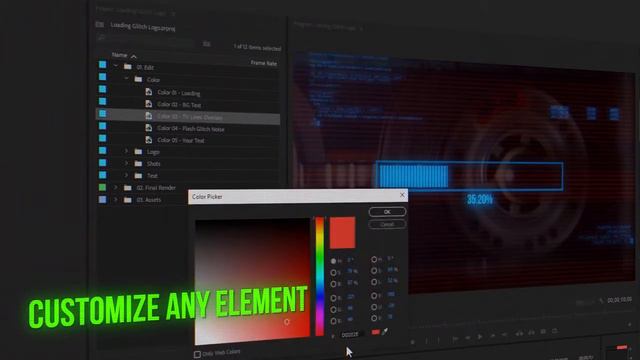Expand the Shots bin
This screenshot has width=640, height=360.
coord(127,163)
